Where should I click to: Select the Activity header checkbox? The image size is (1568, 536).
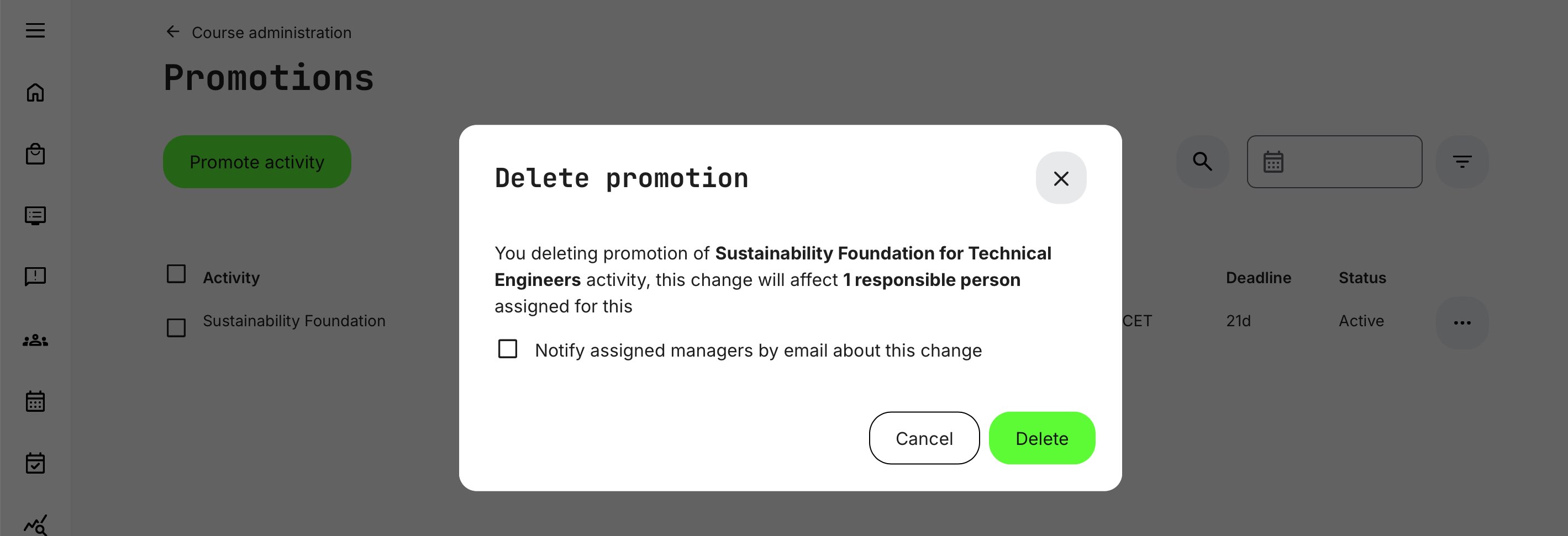(x=176, y=274)
